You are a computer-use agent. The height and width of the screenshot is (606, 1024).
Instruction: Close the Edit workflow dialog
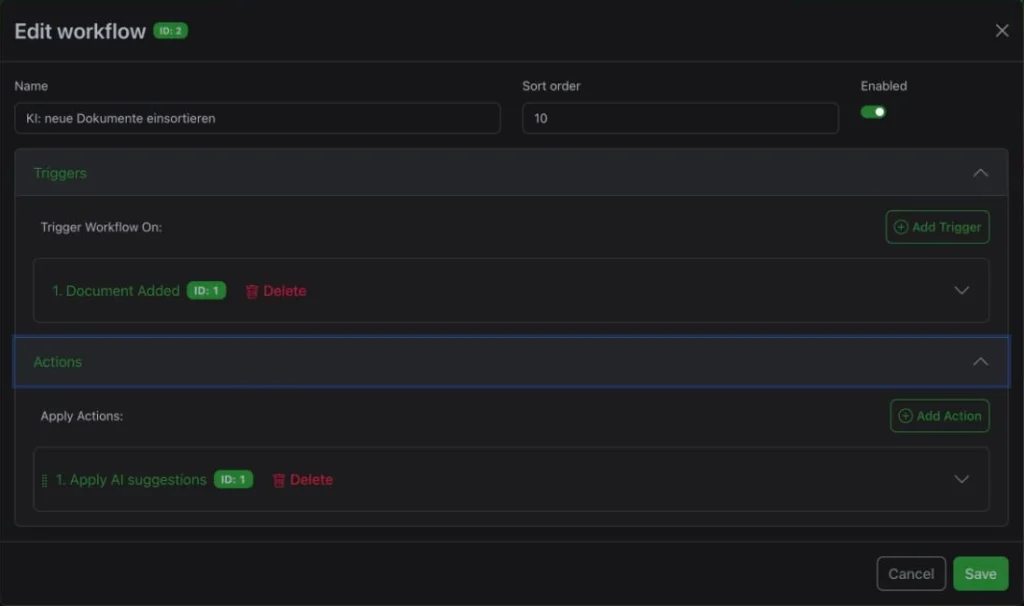click(x=1002, y=31)
